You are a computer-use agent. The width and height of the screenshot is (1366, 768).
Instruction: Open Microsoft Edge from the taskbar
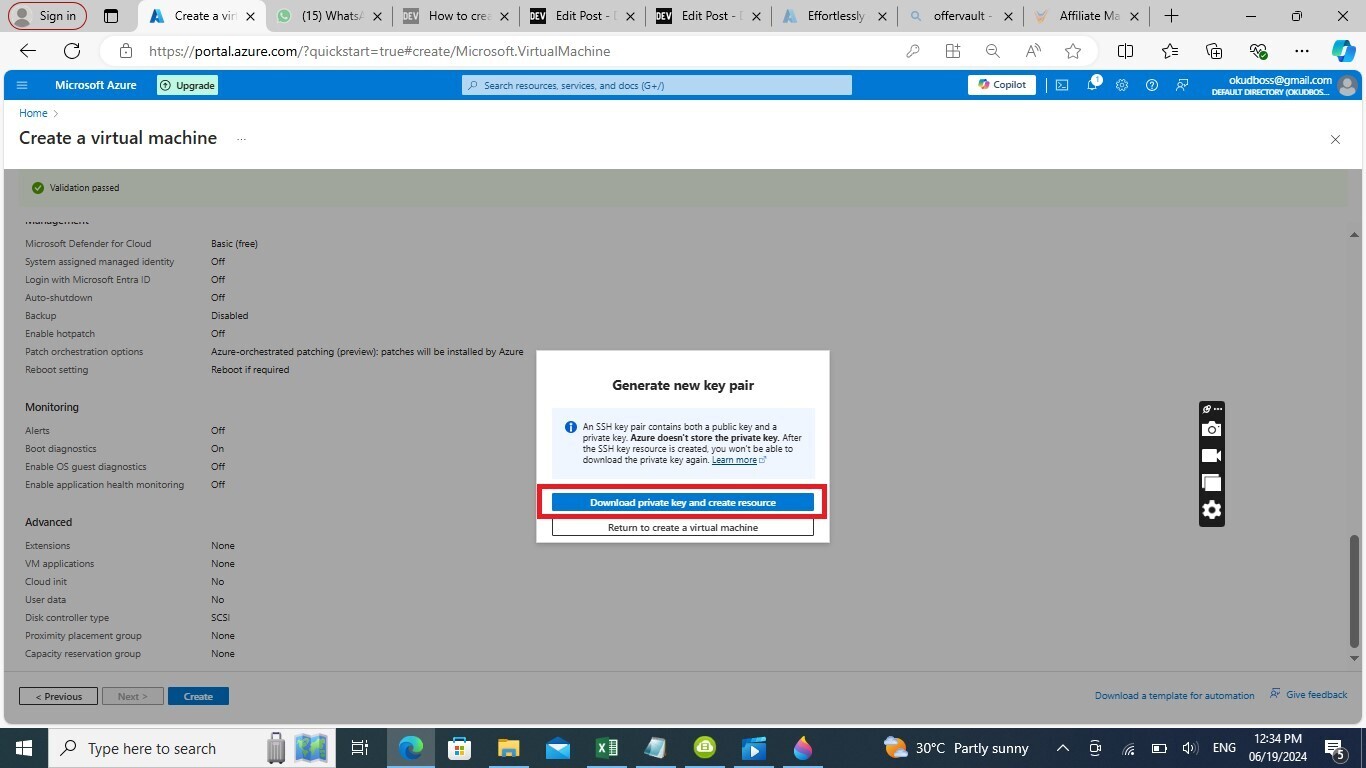point(411,748)
